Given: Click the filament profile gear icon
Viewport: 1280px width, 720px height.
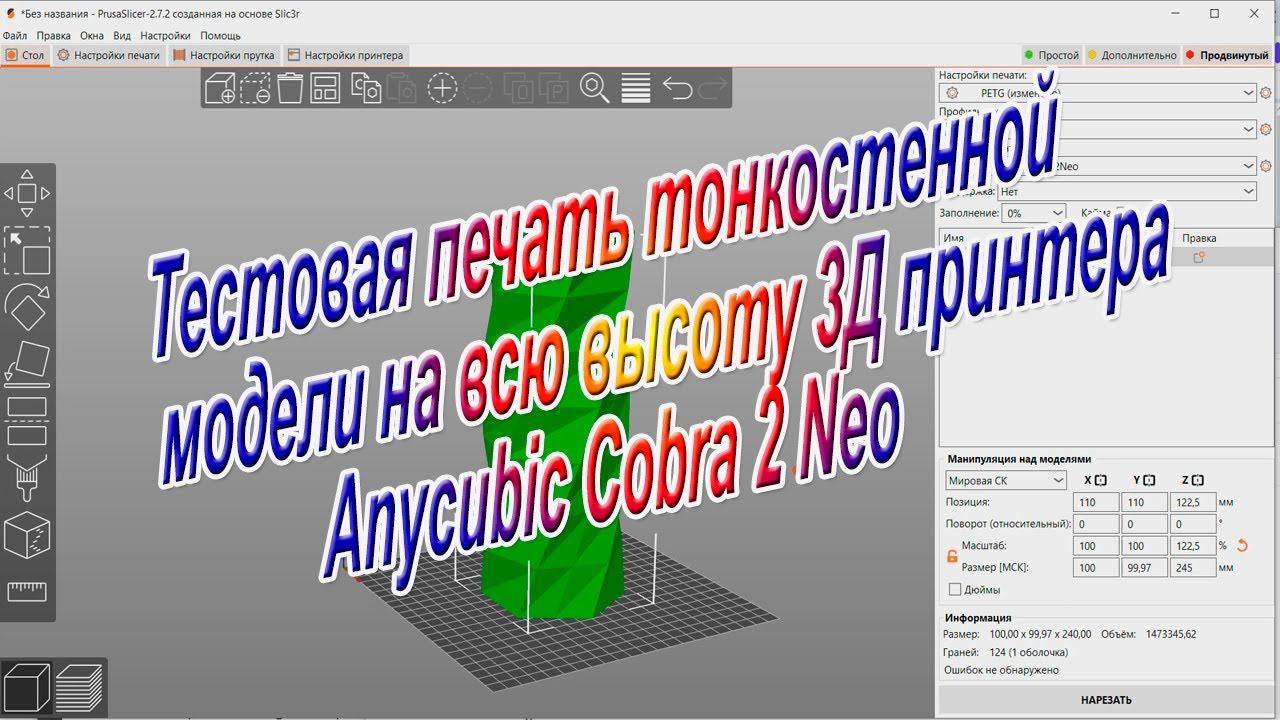Looking at the screenshot, I should tap(1266, 129).
